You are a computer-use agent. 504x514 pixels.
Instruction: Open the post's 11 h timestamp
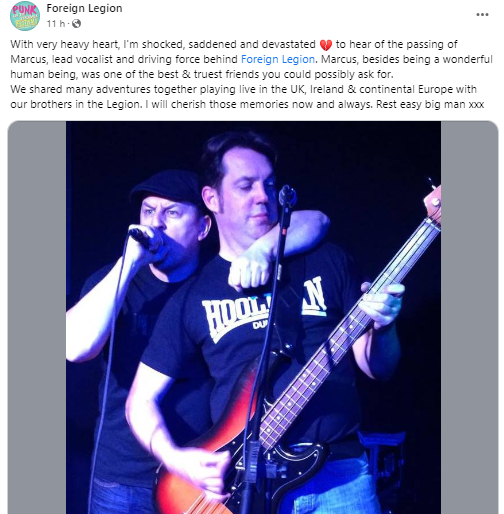(x=56, y=24)
